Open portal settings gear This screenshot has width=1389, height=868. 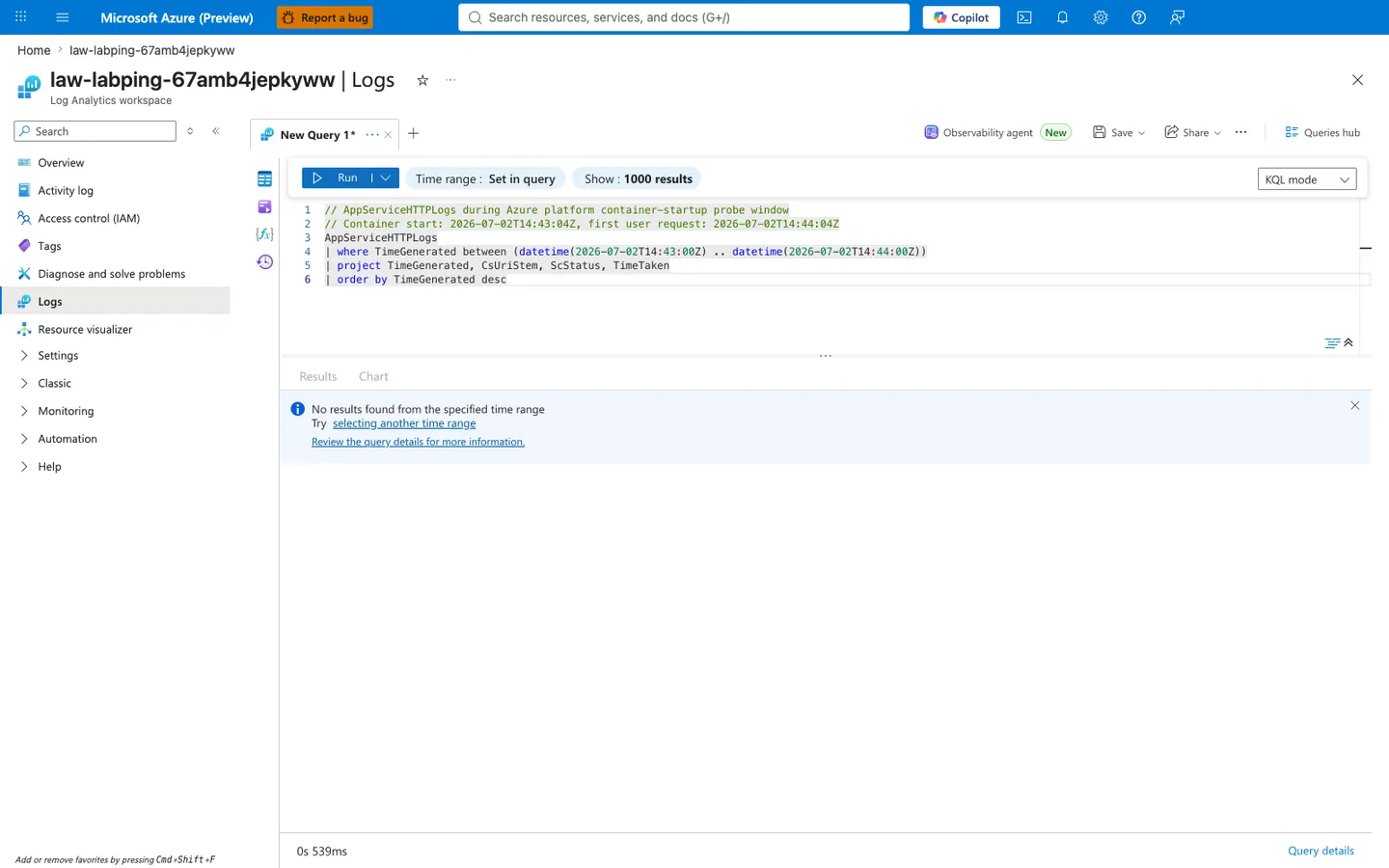pos(1101,17)
